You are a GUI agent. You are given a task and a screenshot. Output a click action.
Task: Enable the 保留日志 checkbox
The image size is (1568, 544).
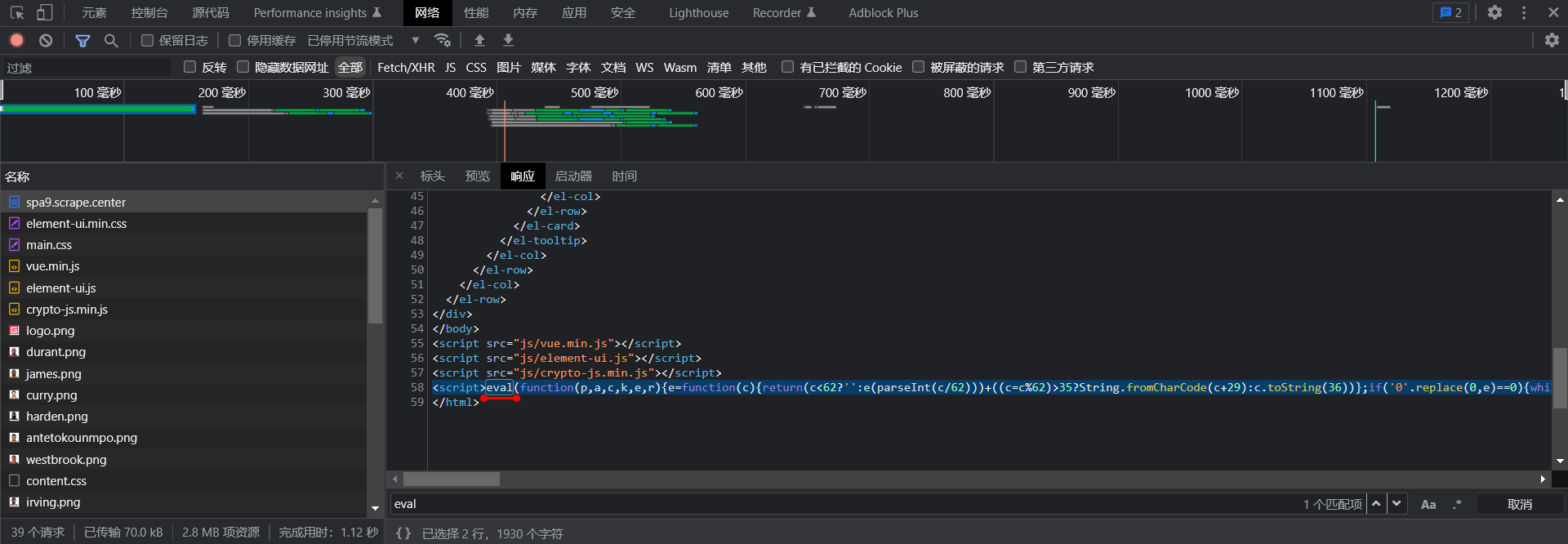(x=148, y=40)
